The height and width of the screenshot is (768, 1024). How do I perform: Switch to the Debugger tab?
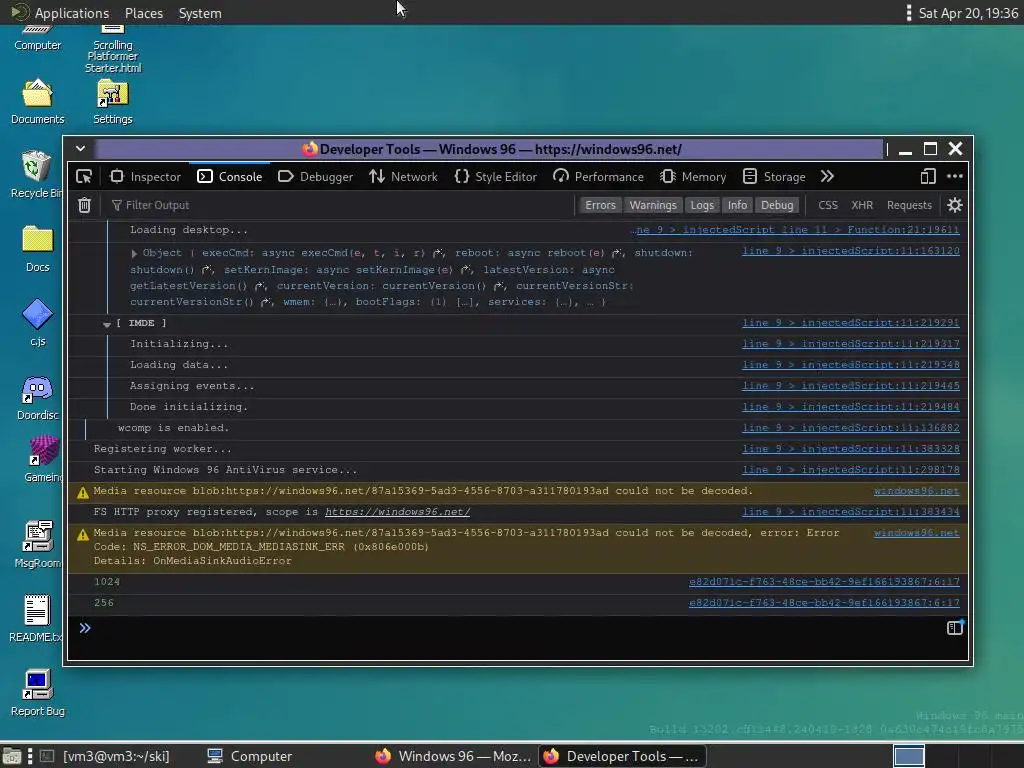[x=315, y=176]
